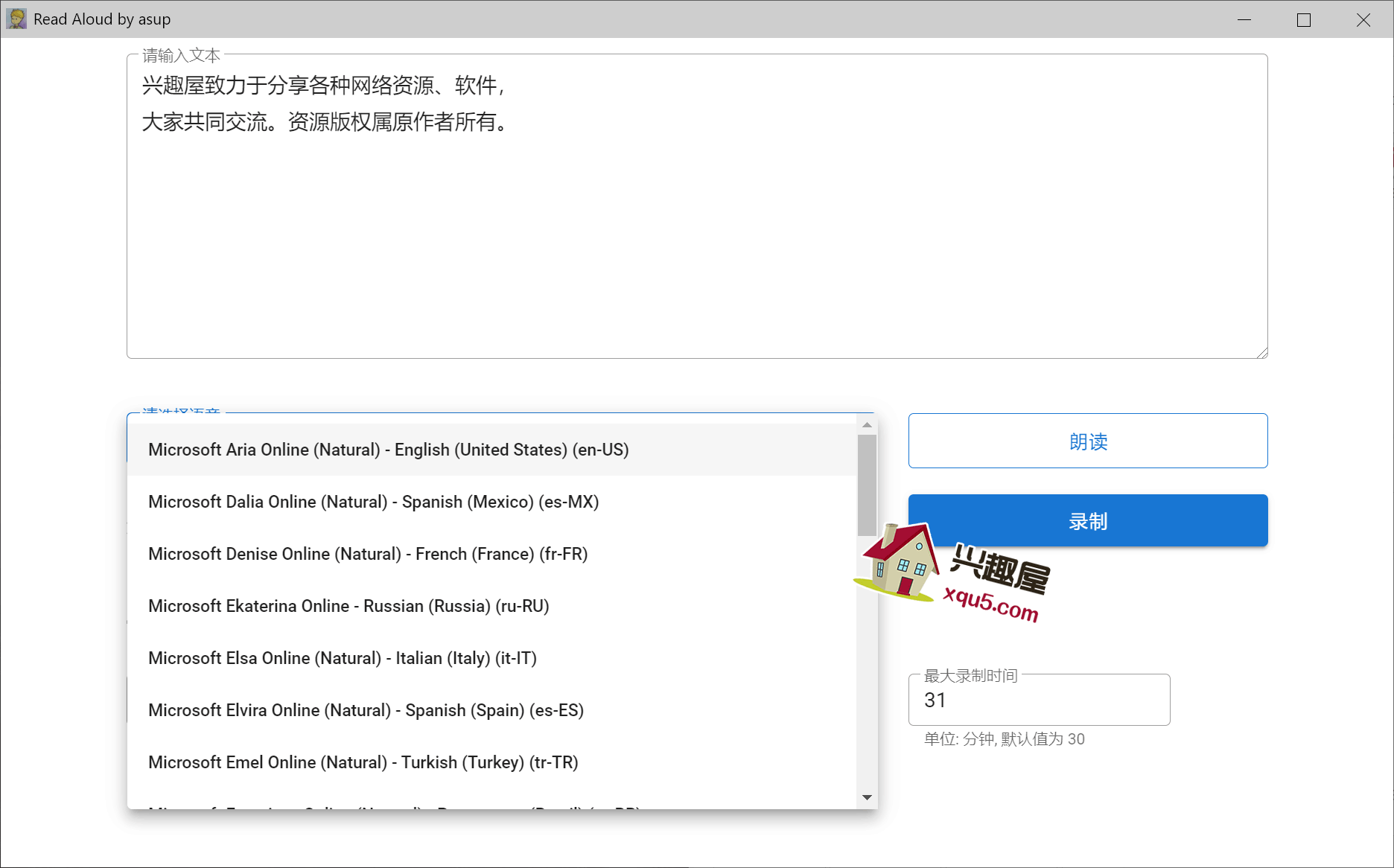Select Microsoft Dalia Spanish (Mexico) voice

492,502
